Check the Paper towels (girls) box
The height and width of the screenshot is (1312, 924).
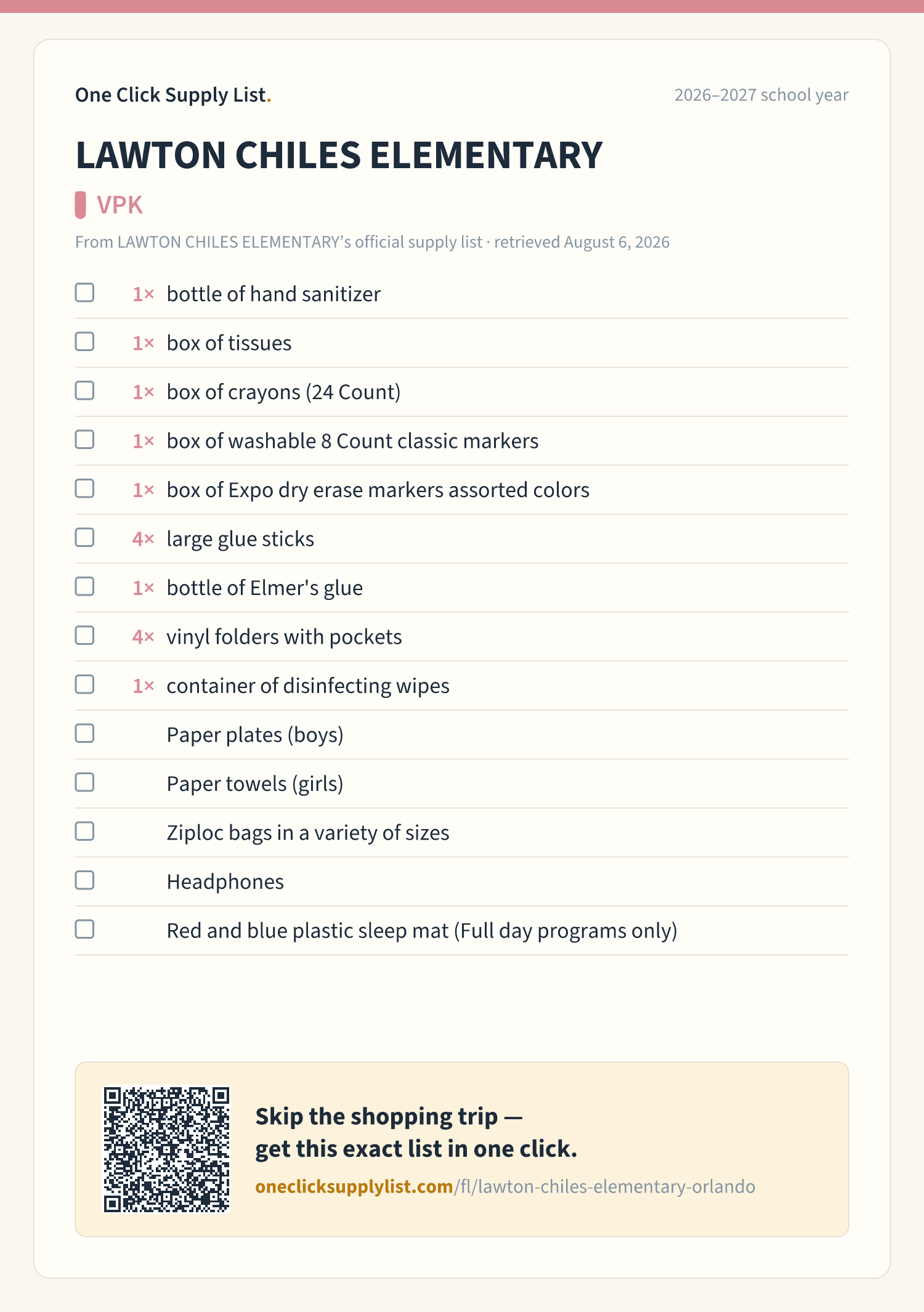click(84, 782)
